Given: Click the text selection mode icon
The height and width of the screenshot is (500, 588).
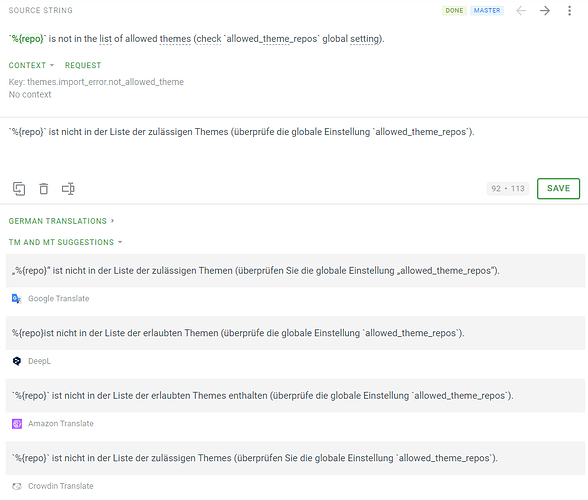Looking at the screenshot, I should [x=68, y=189].
